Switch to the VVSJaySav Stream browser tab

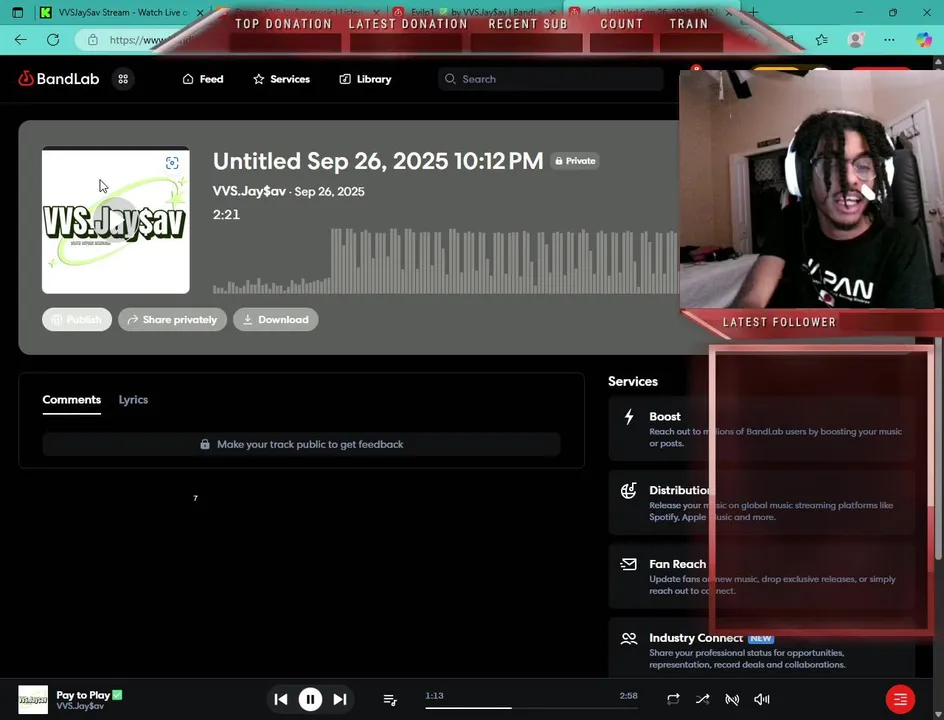click(x=120, y=12)
